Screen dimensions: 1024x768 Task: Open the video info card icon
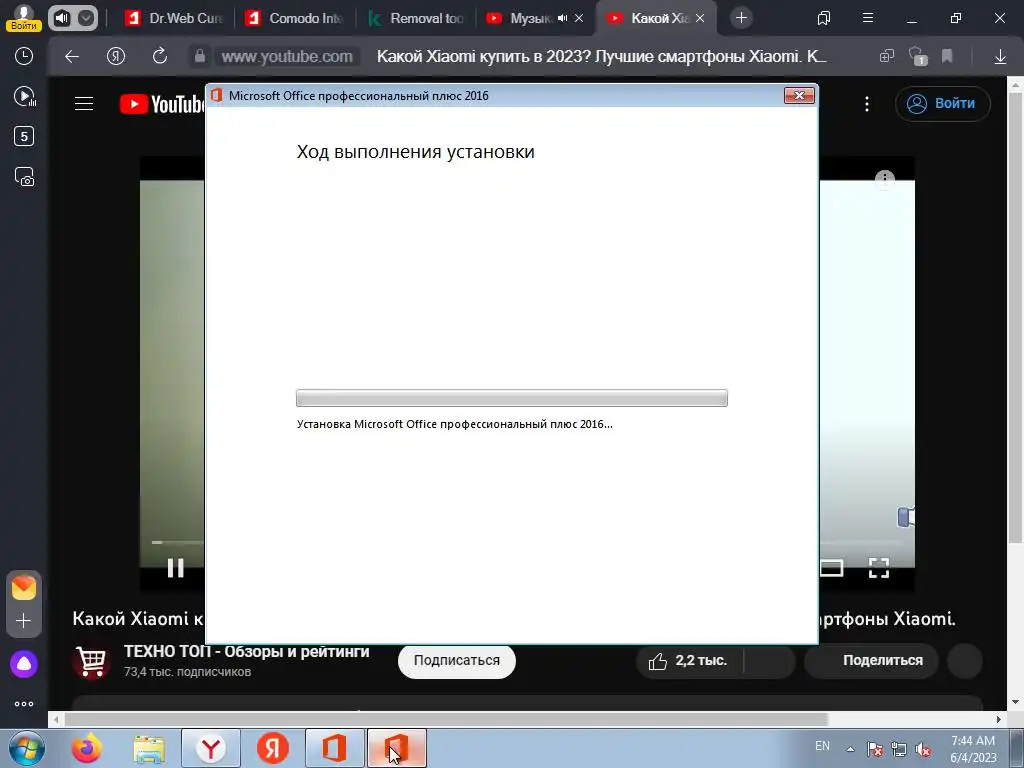pos(885,180)
